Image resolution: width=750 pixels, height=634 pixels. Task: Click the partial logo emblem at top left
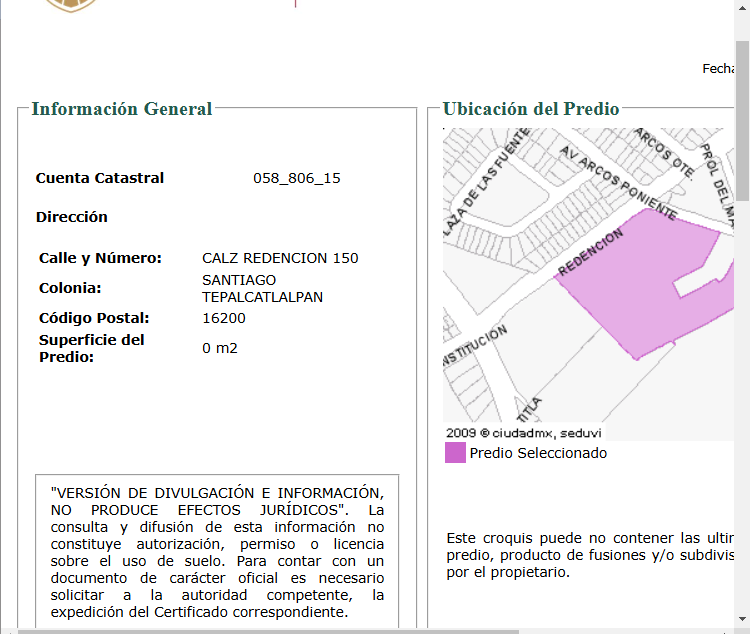(x=71, y=6)
